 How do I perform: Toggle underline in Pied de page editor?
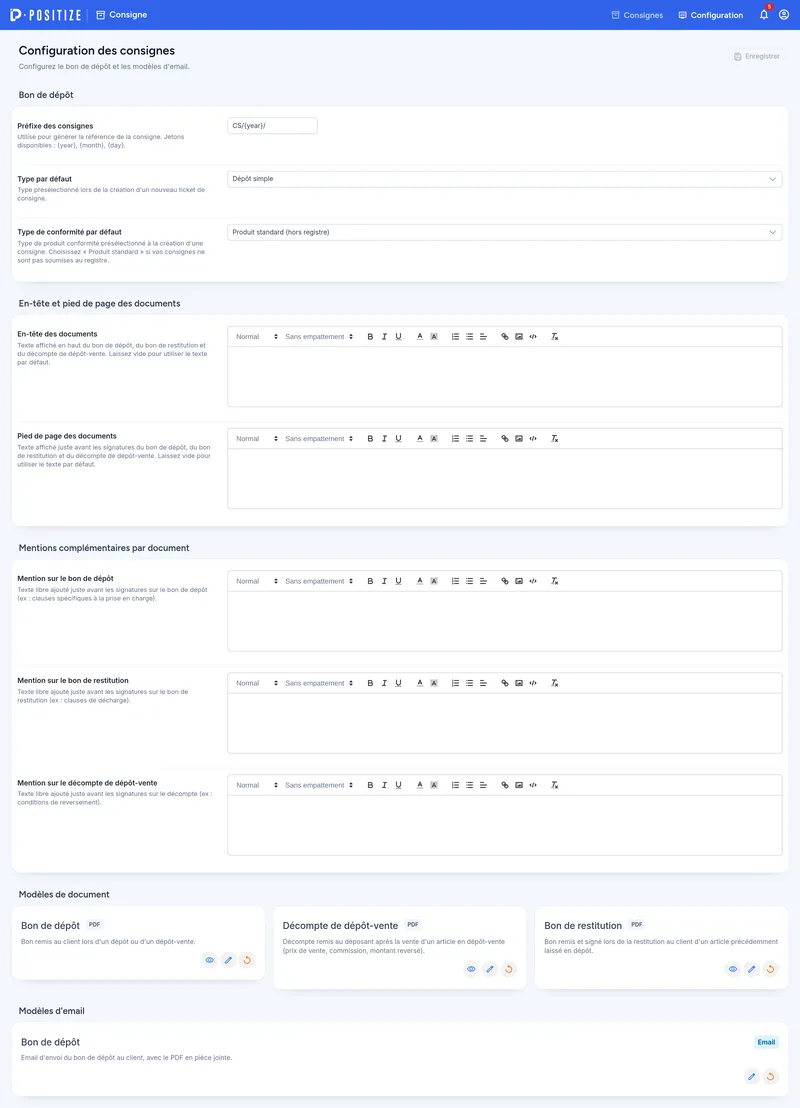(x=399, y=439)
